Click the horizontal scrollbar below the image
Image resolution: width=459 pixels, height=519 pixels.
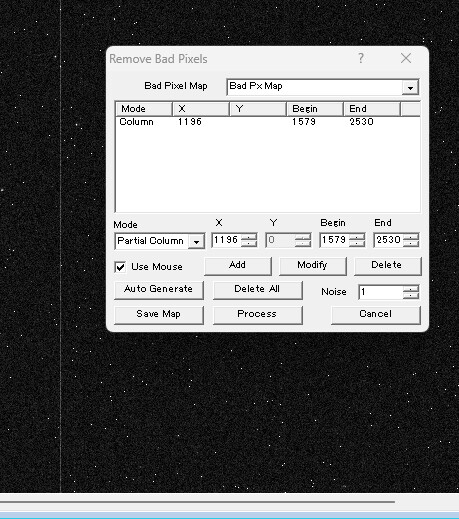(197, 501)
